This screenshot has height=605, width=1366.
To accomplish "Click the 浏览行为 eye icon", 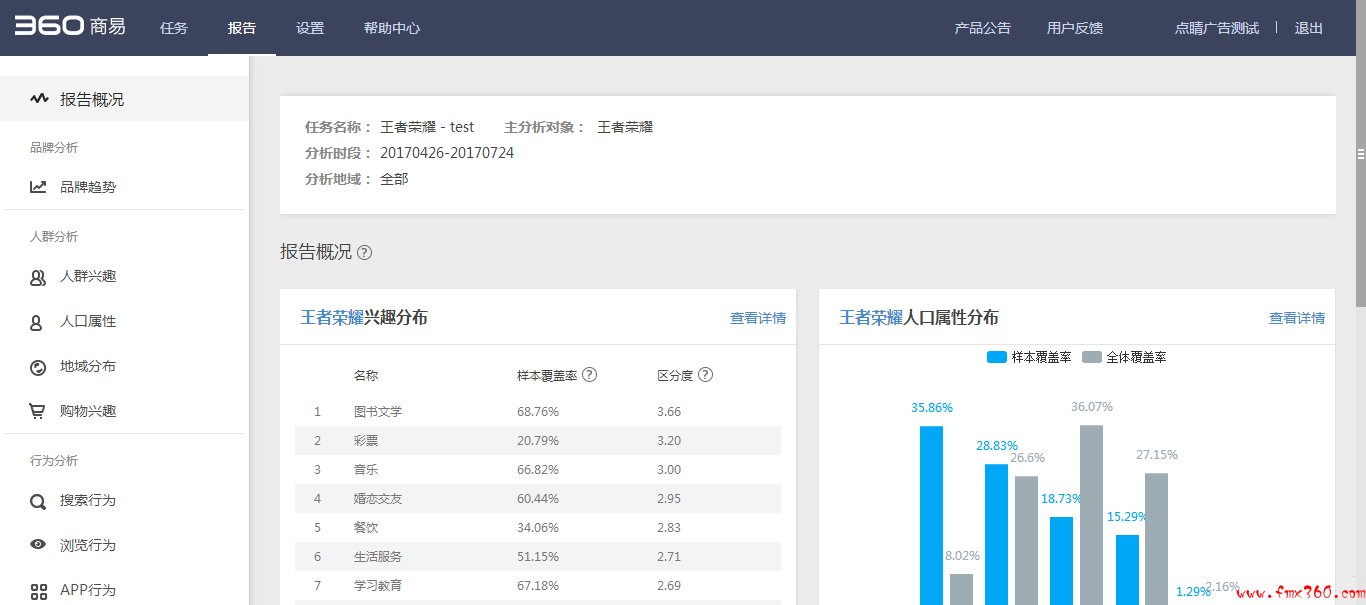I will pos(38,545).
